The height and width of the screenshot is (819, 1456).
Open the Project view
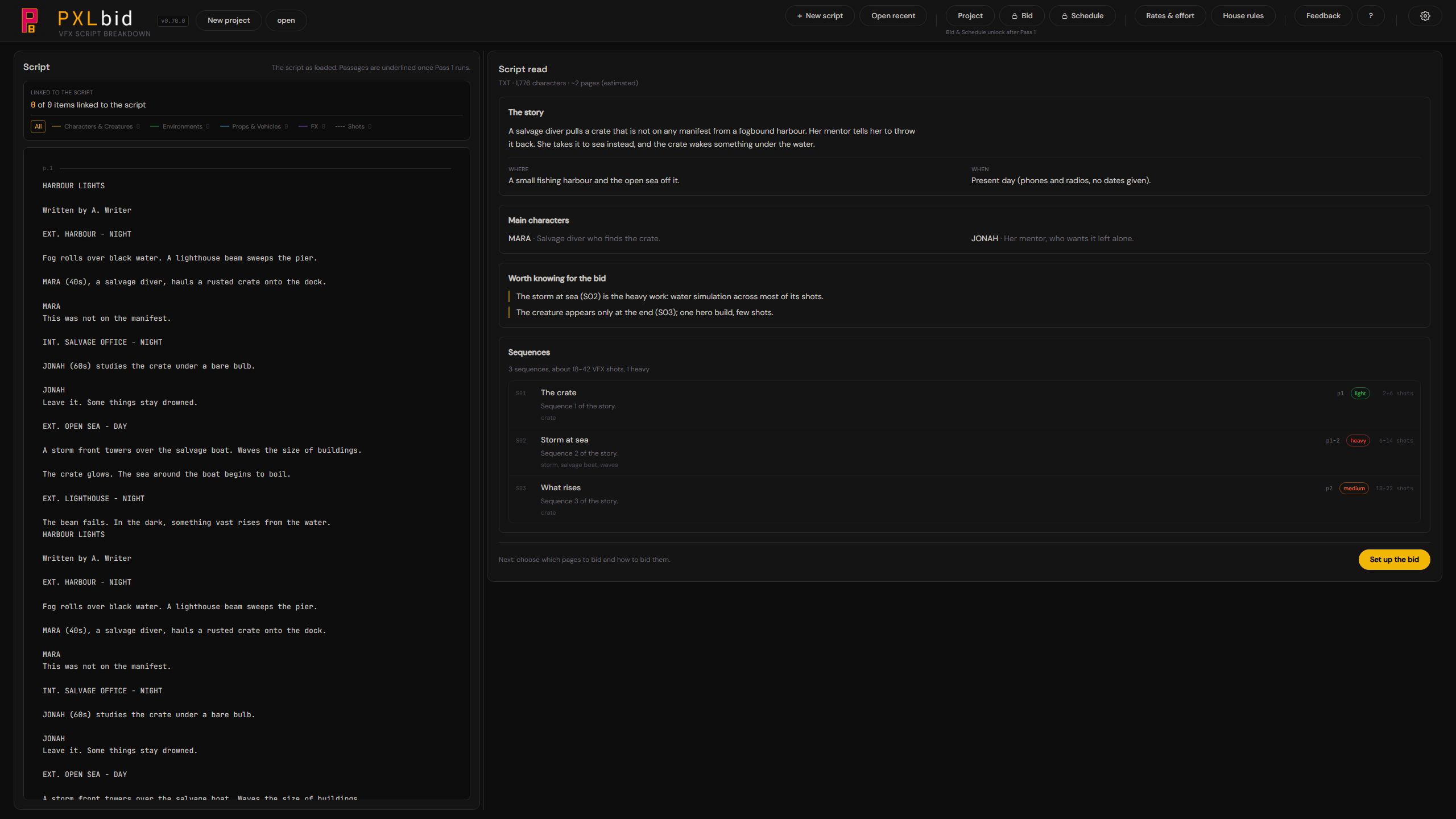tap(970, 16)
